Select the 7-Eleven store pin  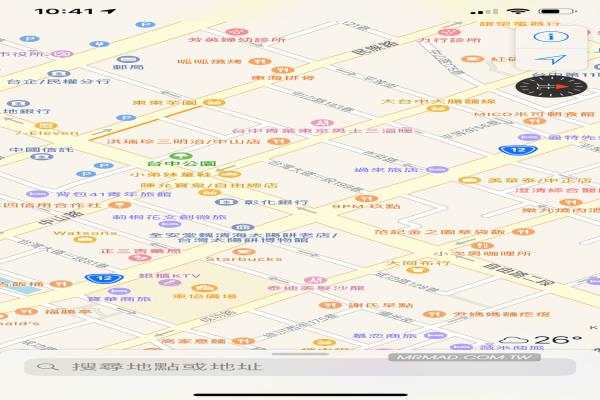[46, 126]
